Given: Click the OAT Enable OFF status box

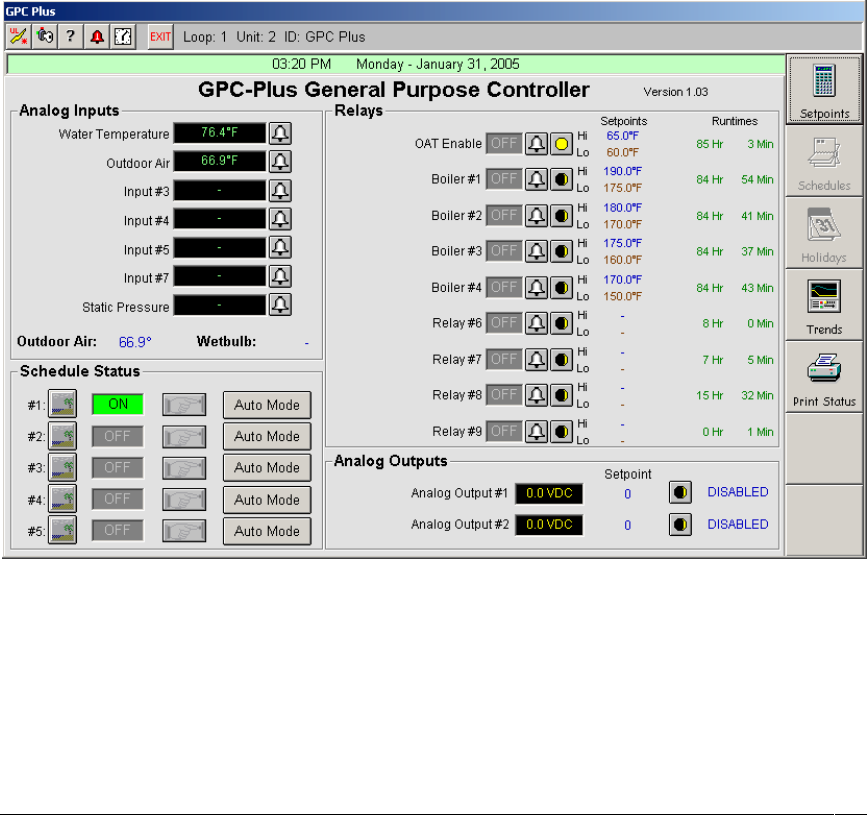Looking at the screenshot, I should point(504,144).
